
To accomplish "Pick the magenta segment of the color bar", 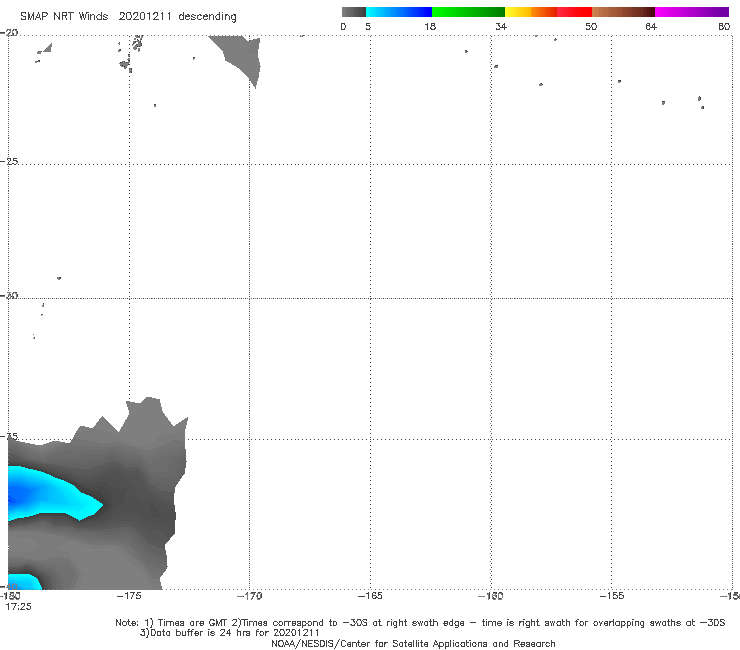I will pyautogui.click(x=692, y=12).
